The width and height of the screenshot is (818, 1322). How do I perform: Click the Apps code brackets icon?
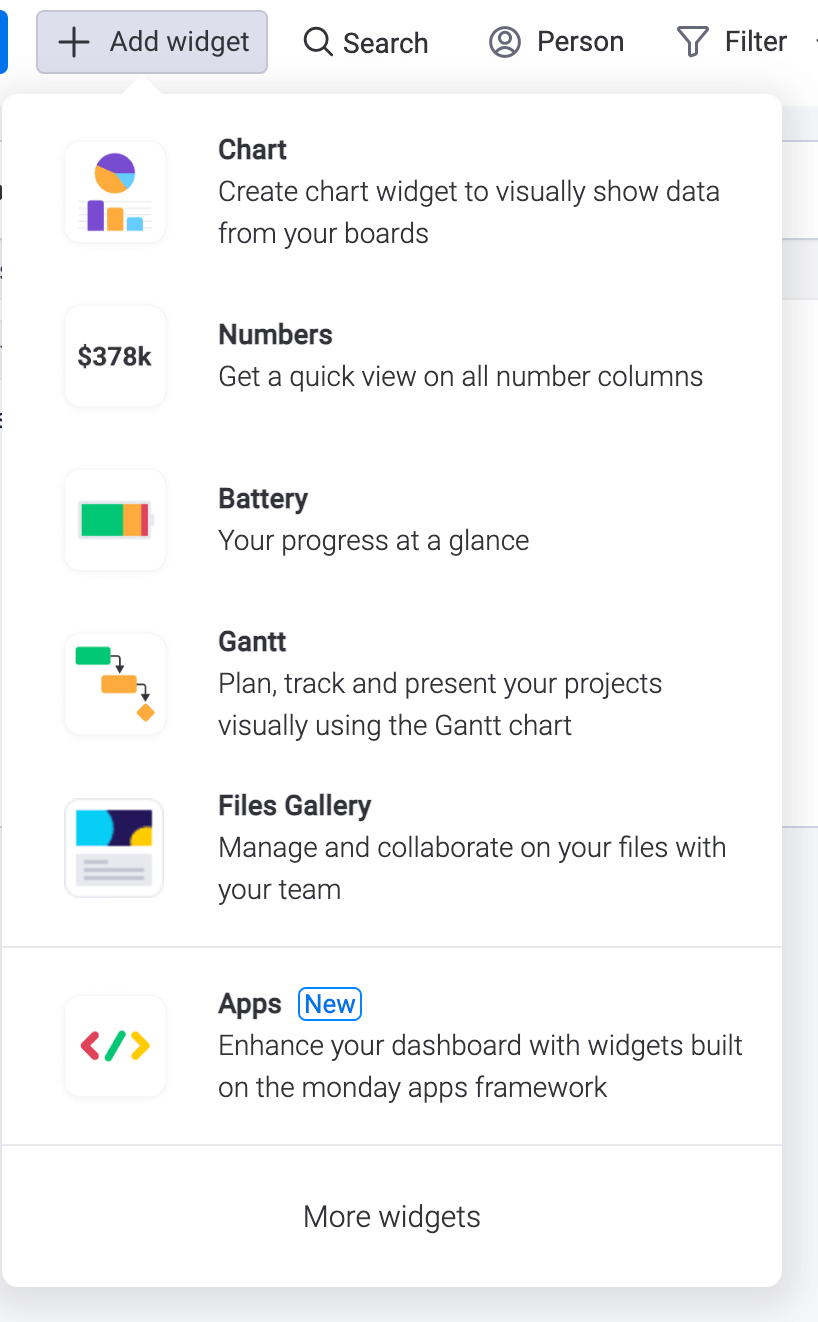click(114, 1046)
